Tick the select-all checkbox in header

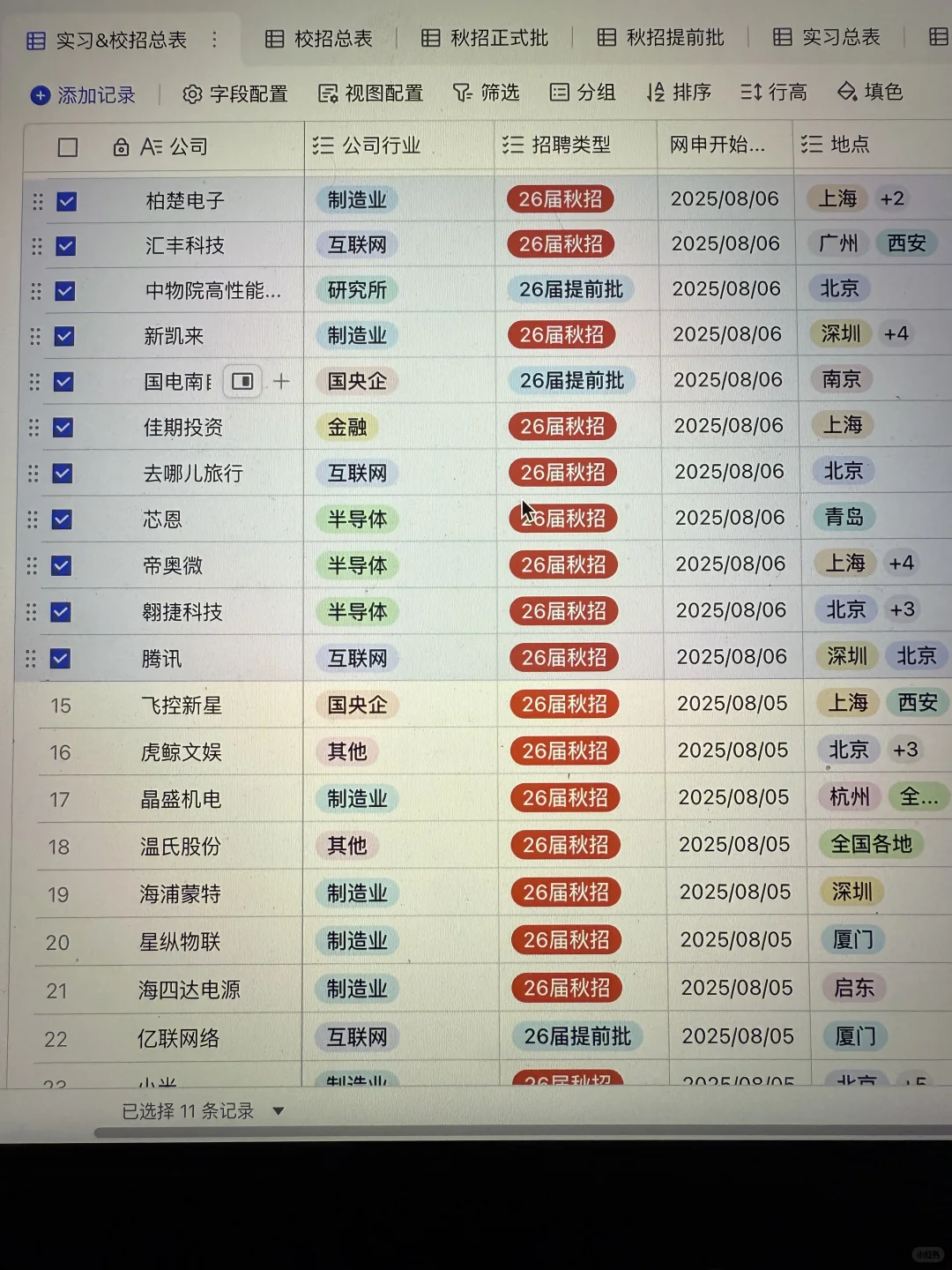68,147
